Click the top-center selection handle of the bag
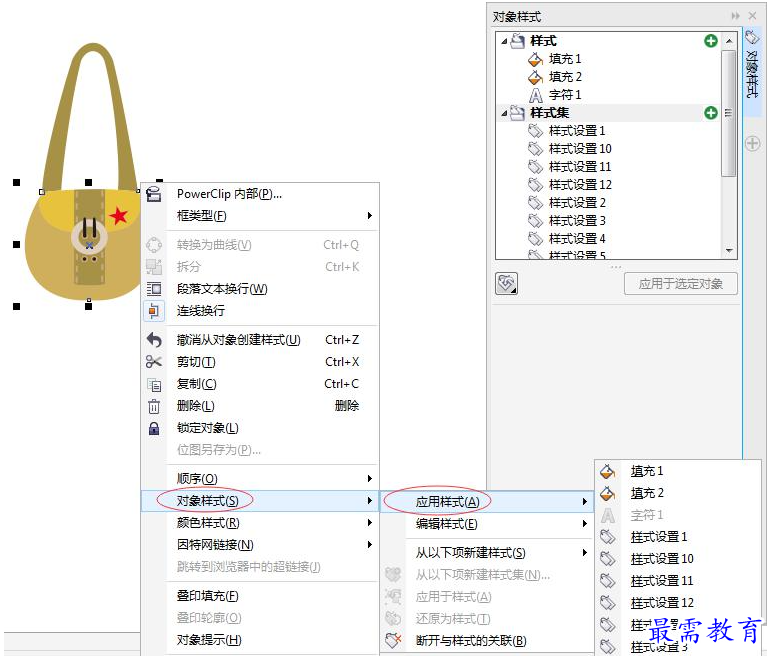 point(88,182)
